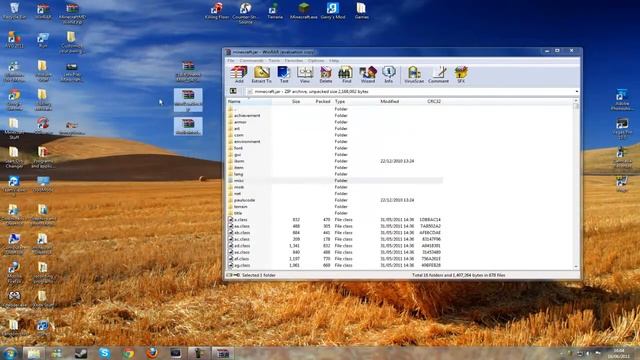
Task: Open the File menu in WinRAR
Action: pos(231,60)
